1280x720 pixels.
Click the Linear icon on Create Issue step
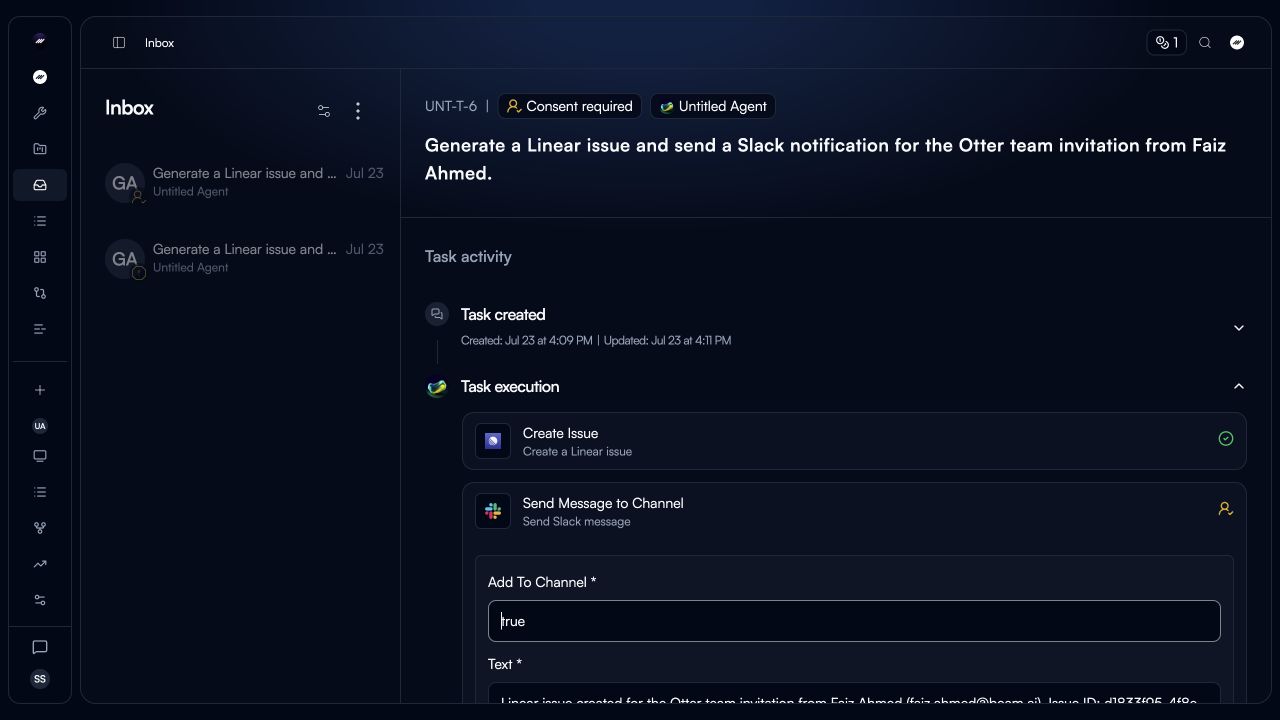tap(493, 441)
